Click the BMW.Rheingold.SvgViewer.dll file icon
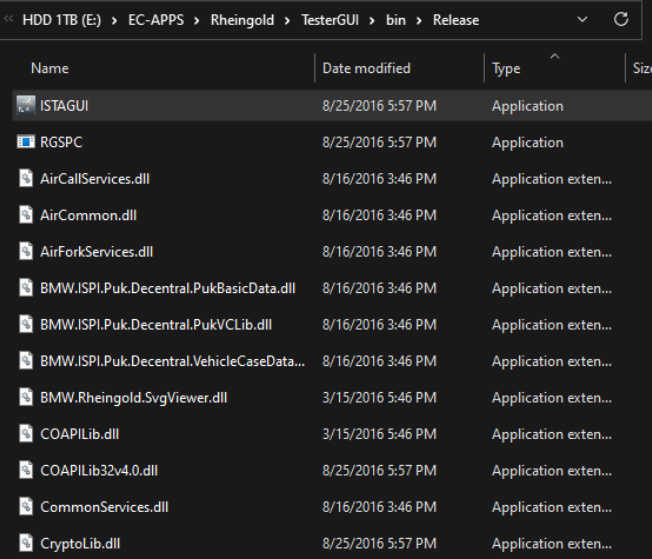 pos(26,398)
